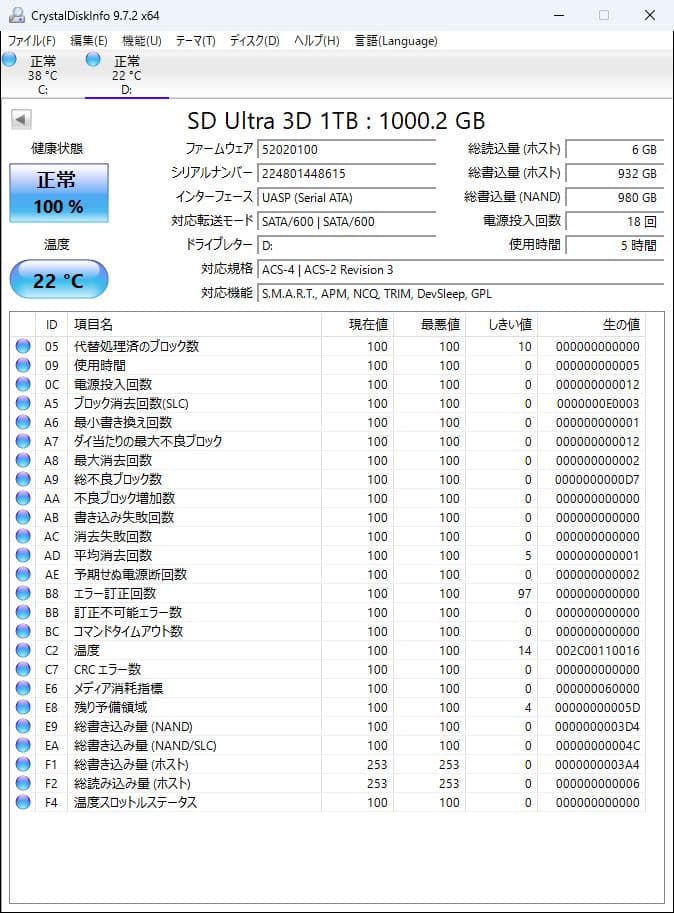This screenshot has width=674, height=913.
Task: Click the status orb in row A6
Action: tap(23, 422)
